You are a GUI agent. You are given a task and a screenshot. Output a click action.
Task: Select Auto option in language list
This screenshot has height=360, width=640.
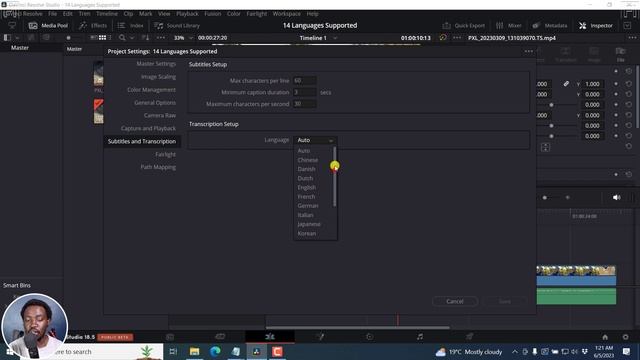304,151
